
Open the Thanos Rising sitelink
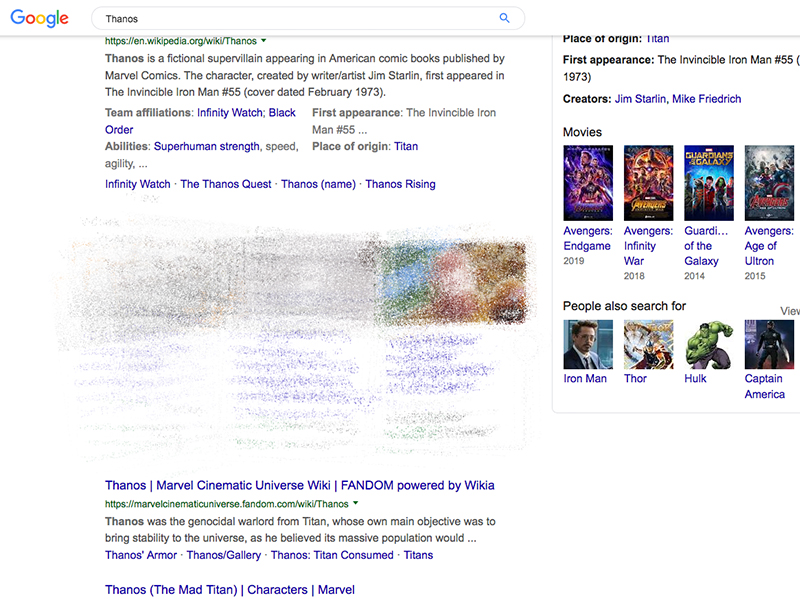point(400,184)
